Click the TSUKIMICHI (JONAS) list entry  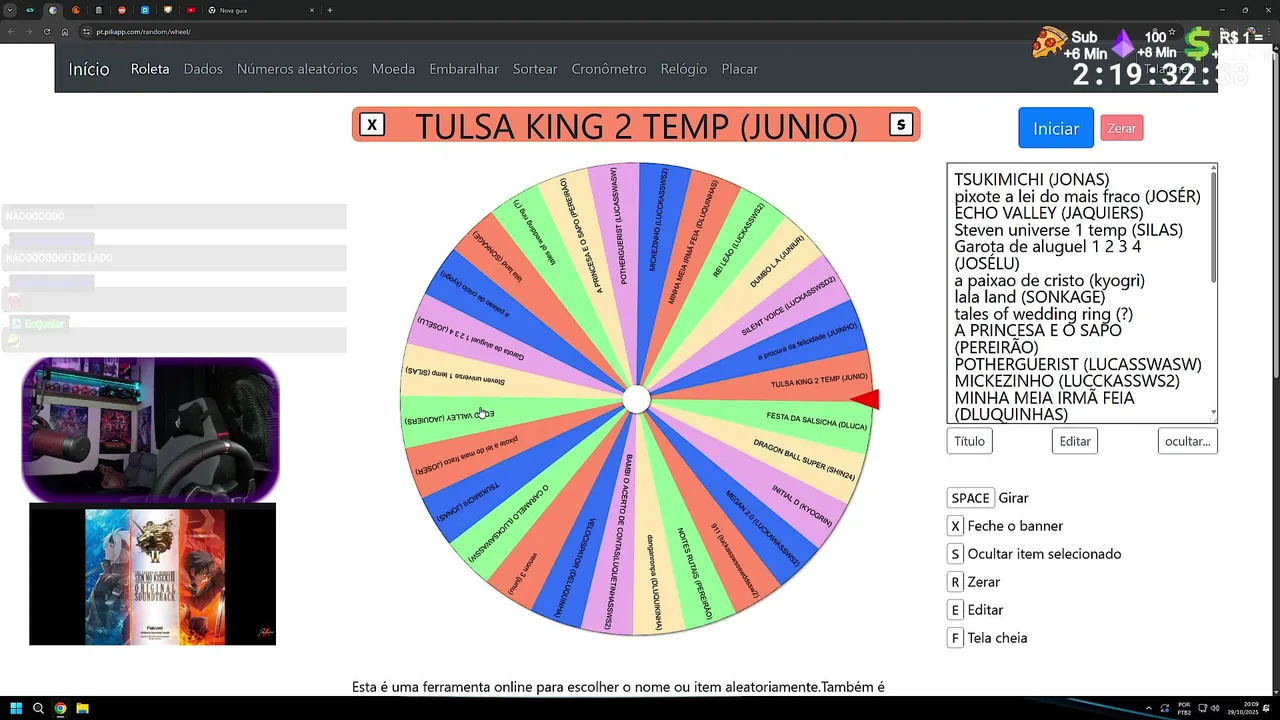coord(1031,180)
